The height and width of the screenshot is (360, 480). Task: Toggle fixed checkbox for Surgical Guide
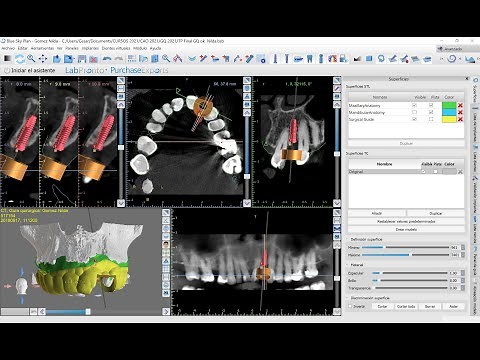[x=431, y=119]
